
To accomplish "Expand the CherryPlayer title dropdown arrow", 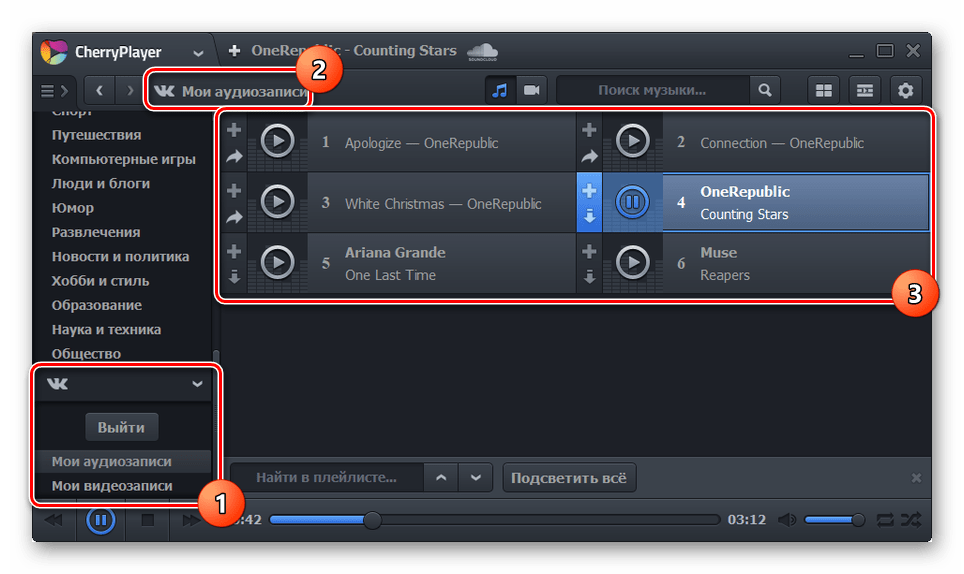I will (198, 53).
